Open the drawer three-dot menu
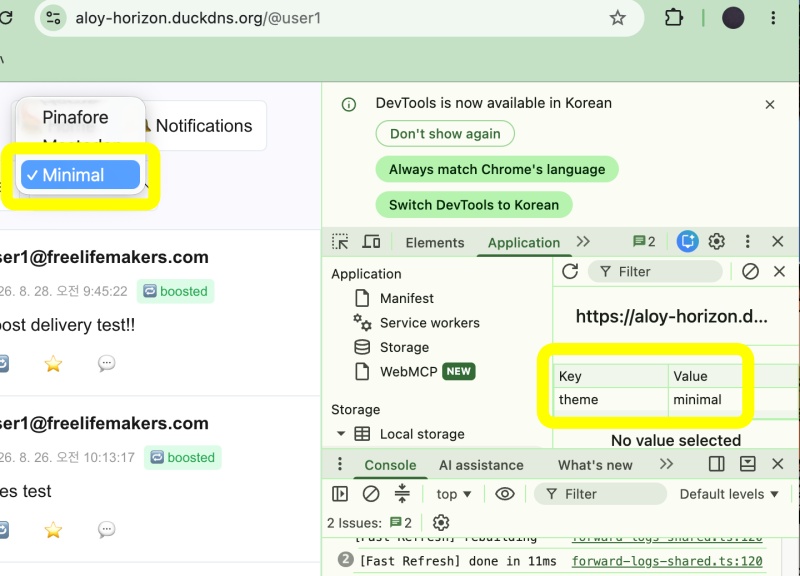 340,464
